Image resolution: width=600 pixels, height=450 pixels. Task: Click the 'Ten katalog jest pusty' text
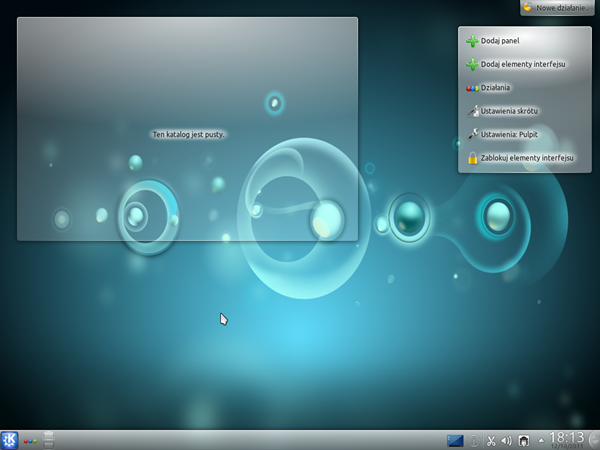188,133
